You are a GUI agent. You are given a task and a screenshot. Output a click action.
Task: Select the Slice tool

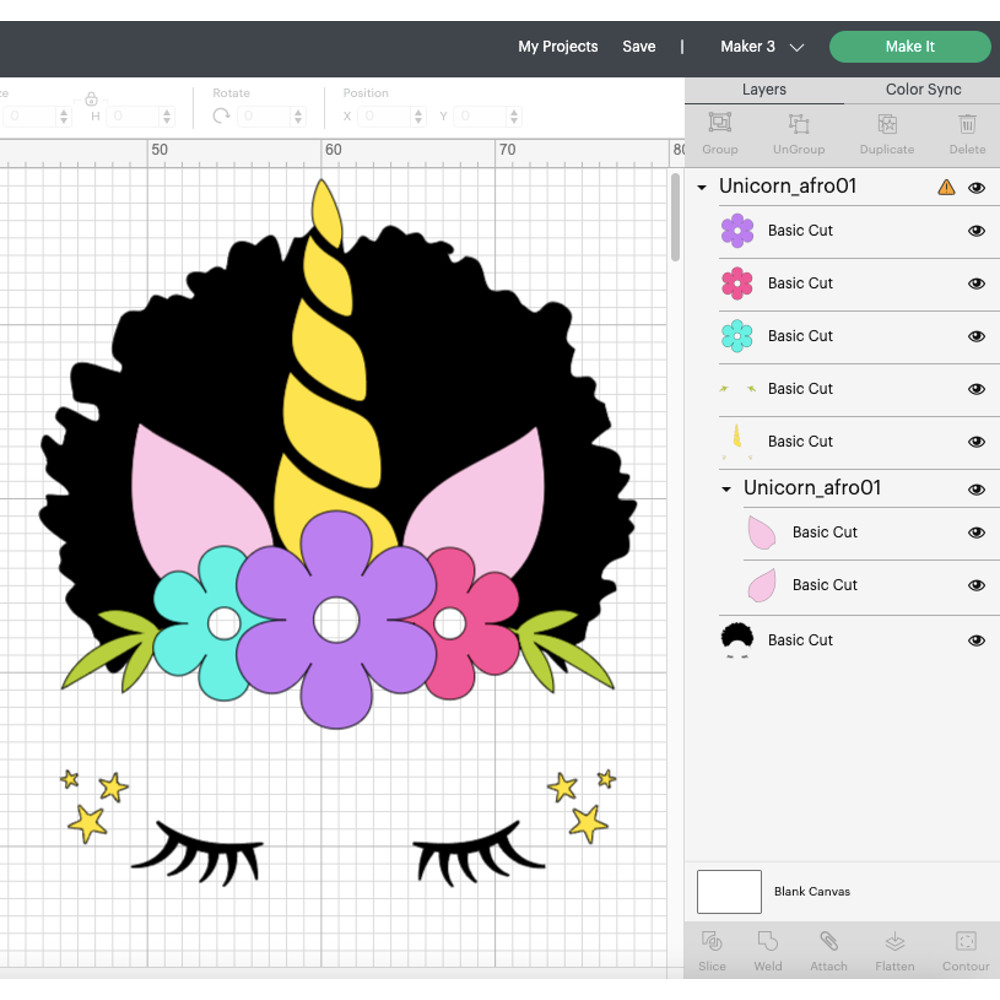pos(712,949)
